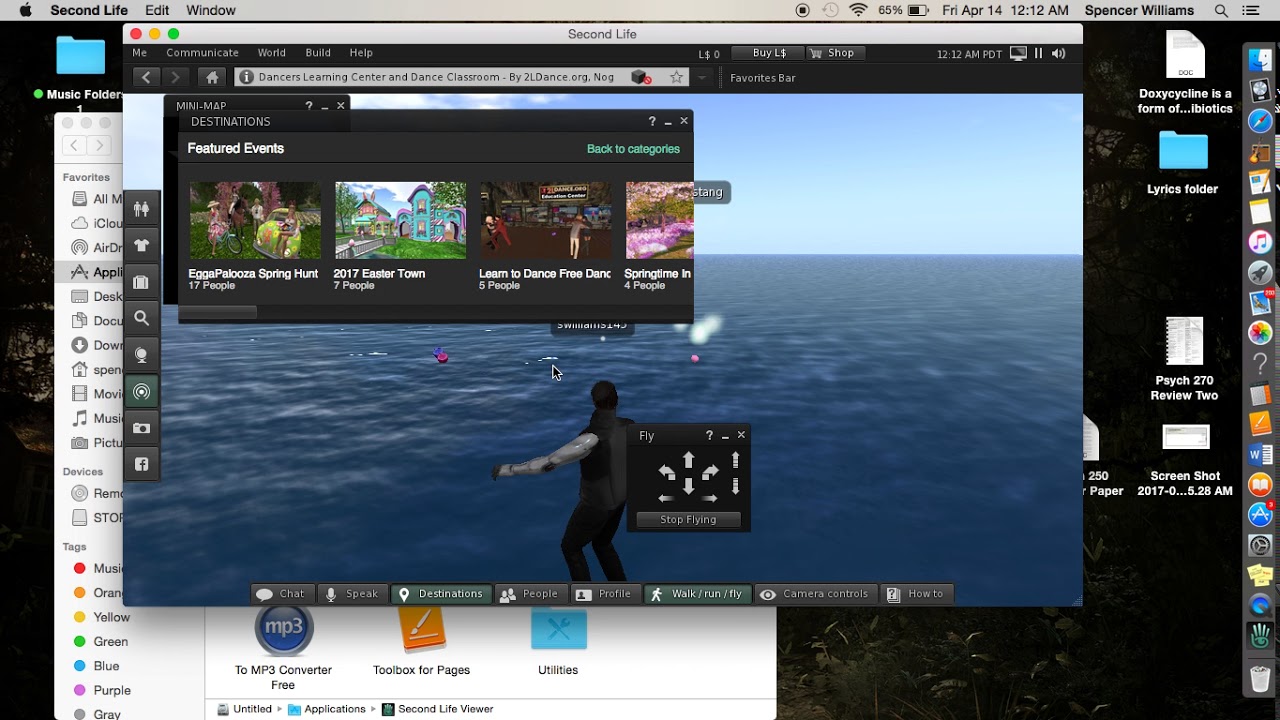Fly downward with the descend arrow
This screenshot has height=720, width=1280.
[736, 486]
